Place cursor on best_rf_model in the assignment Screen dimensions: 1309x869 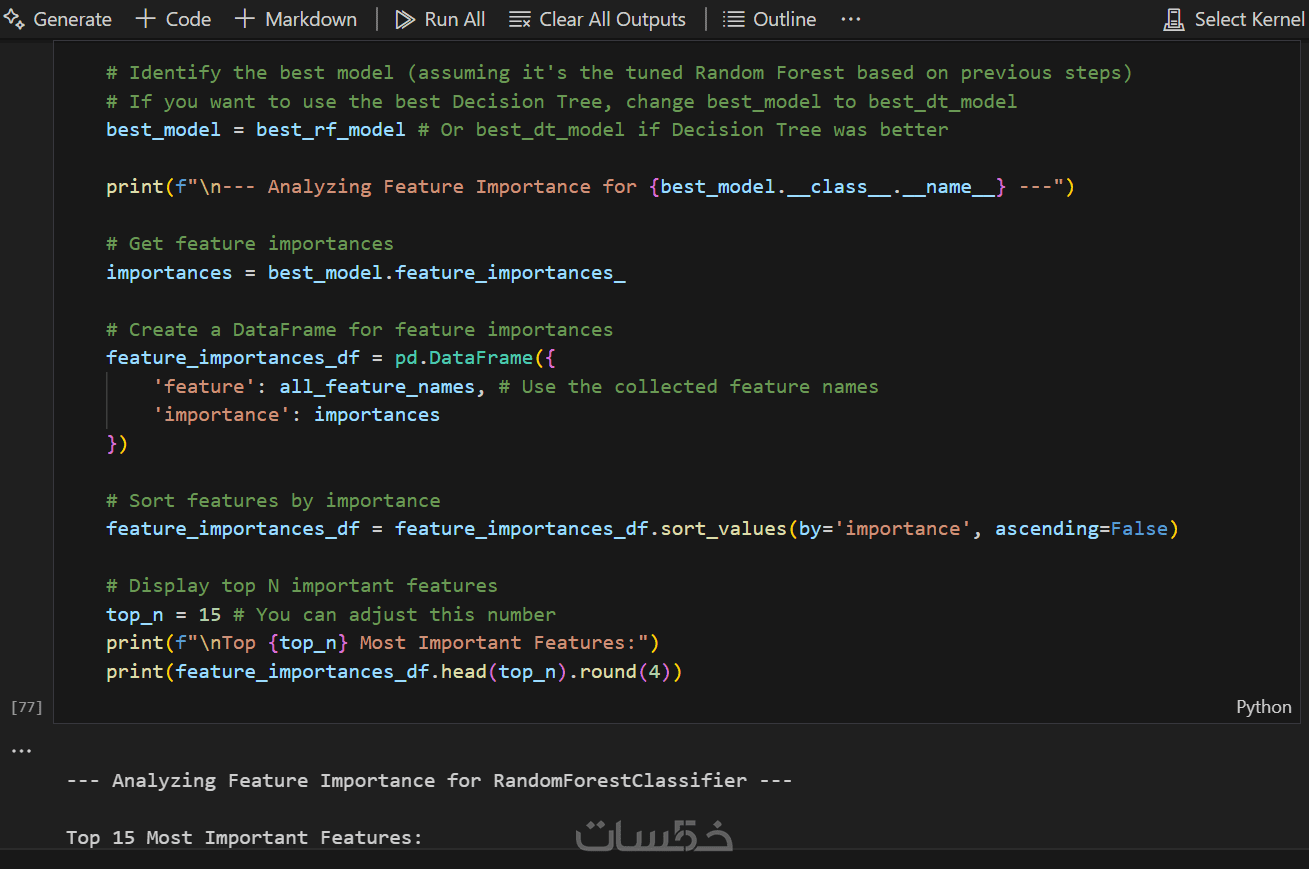(x=330, y=130)
